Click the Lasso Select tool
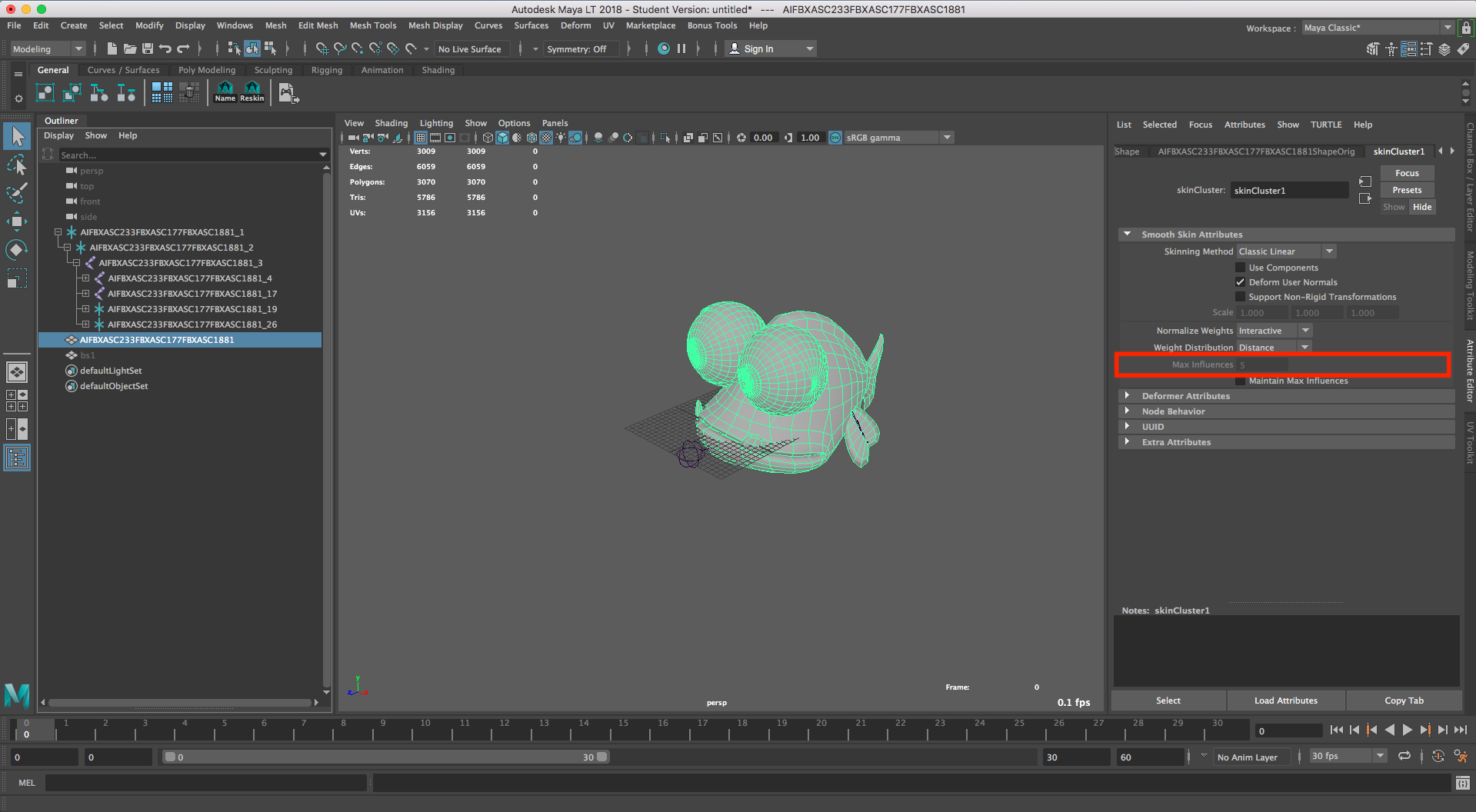1476x812 pixels. (x=17, y=165)
